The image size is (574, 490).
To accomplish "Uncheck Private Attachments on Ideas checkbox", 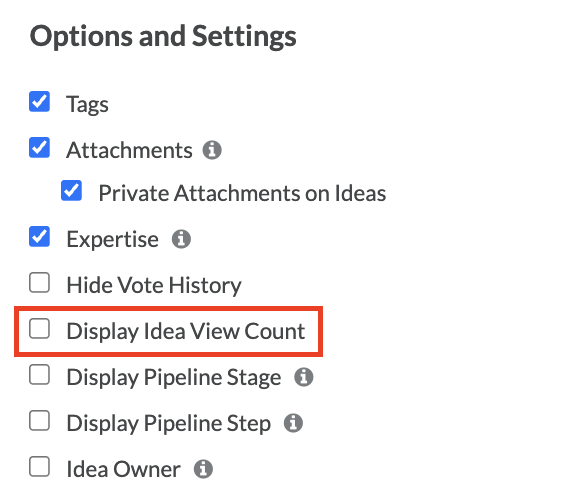I will 71,190.
